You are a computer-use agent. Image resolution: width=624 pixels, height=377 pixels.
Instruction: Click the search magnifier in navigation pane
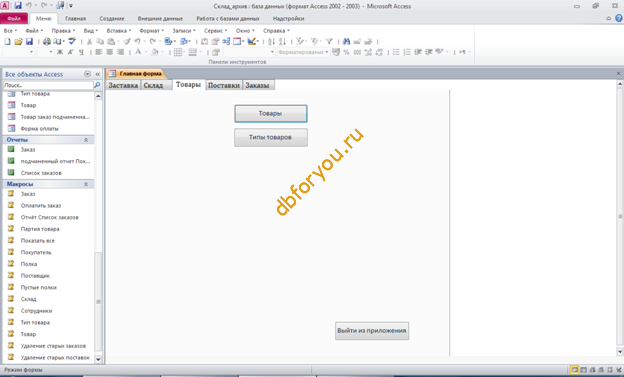coord(97,85)
